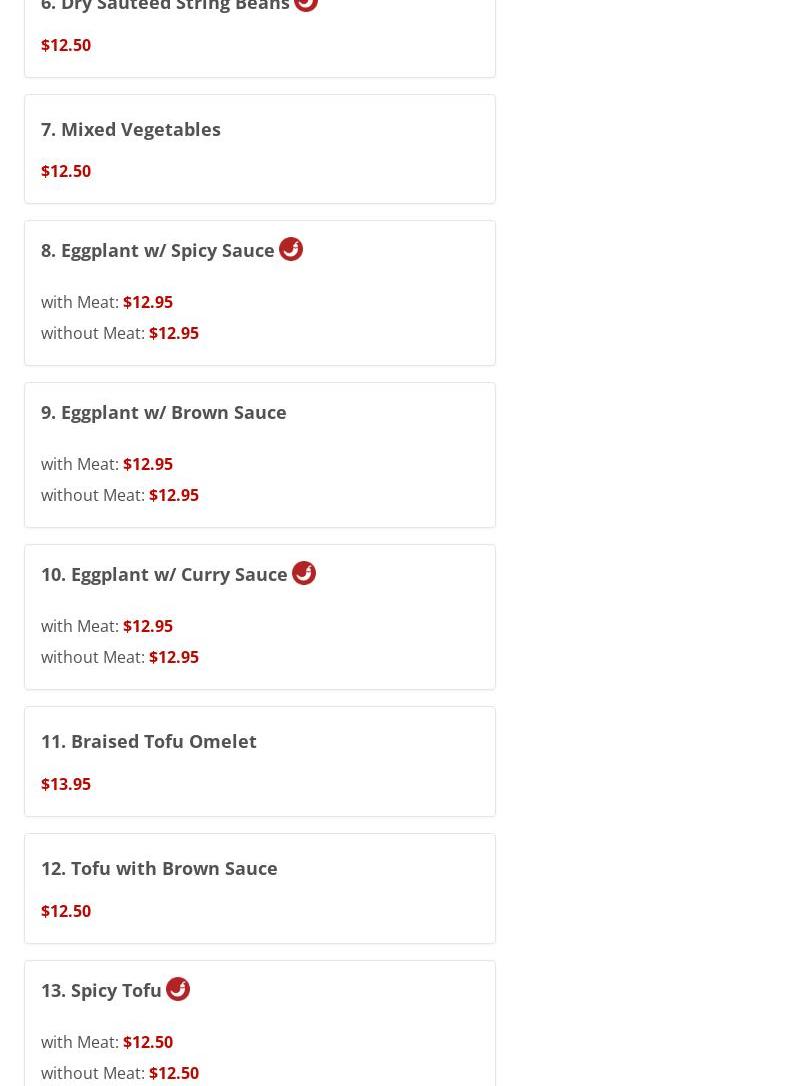
Task: Open 11. Braised Tofu Omelet item
Action: point(149,741)
